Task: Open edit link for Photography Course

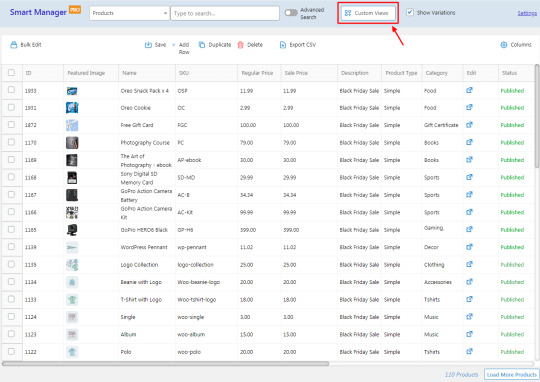Action: pyautogui.click(x=469, y=142)
